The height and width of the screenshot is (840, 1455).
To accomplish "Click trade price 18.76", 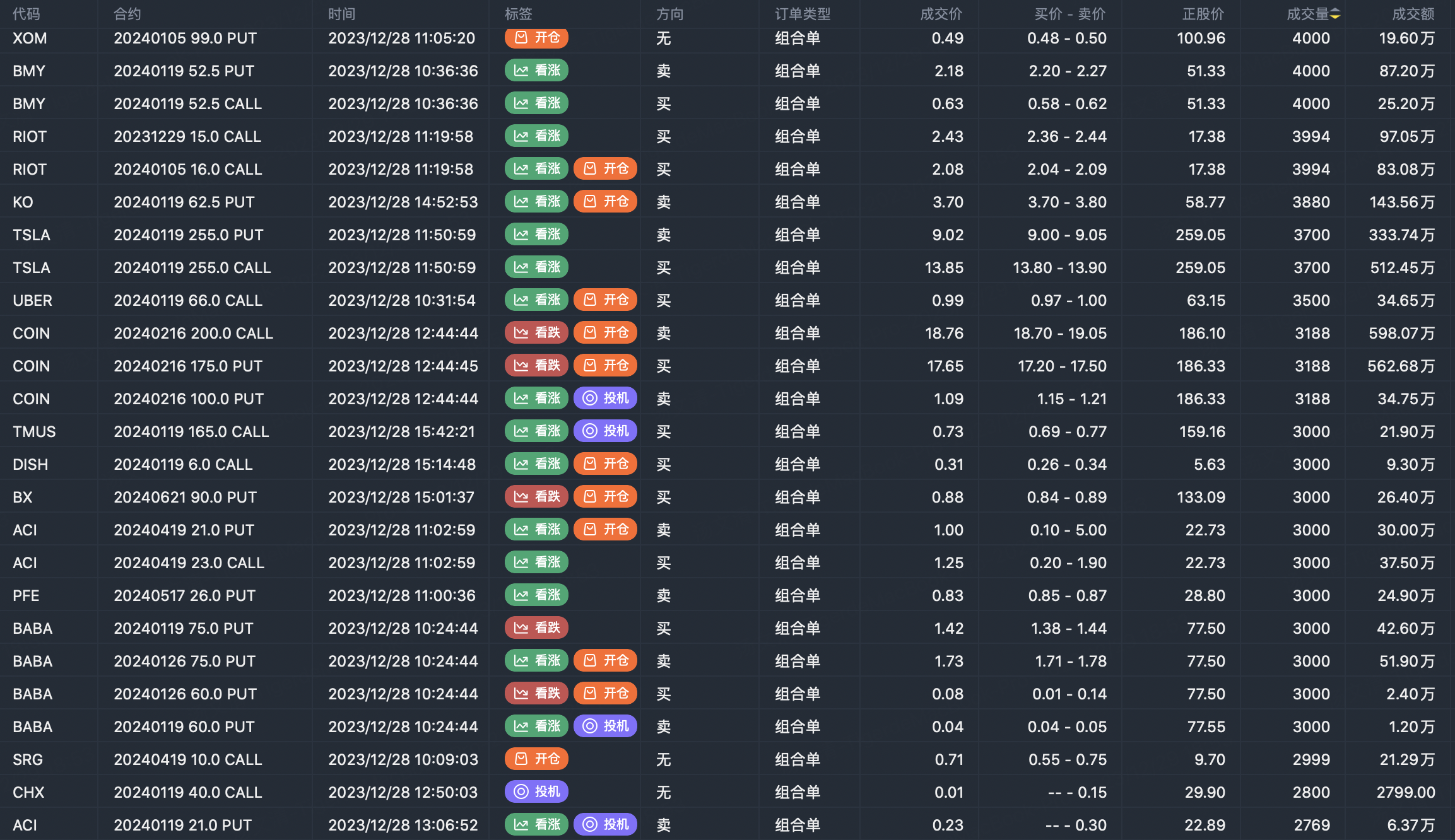I will [x=944, y=333].
